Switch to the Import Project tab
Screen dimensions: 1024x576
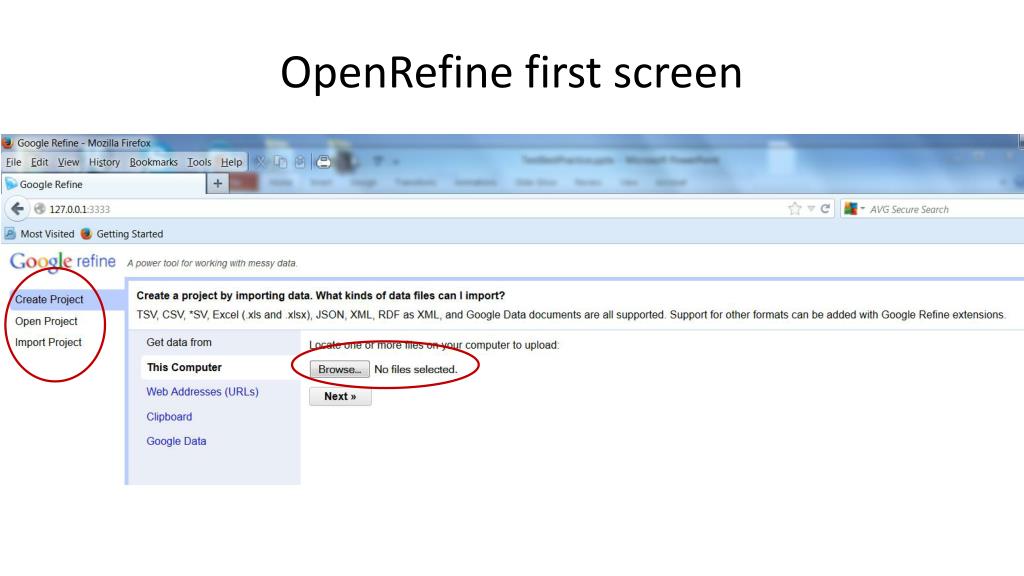click(48, 342)
